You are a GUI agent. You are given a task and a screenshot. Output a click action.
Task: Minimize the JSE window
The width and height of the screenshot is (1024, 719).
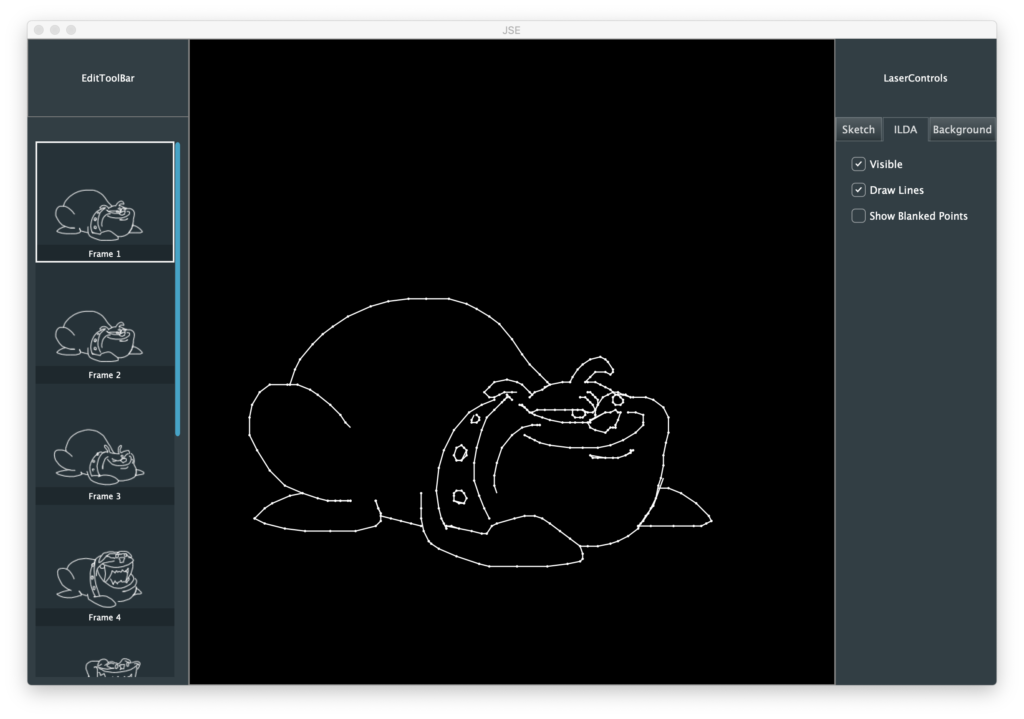[55, 30]
